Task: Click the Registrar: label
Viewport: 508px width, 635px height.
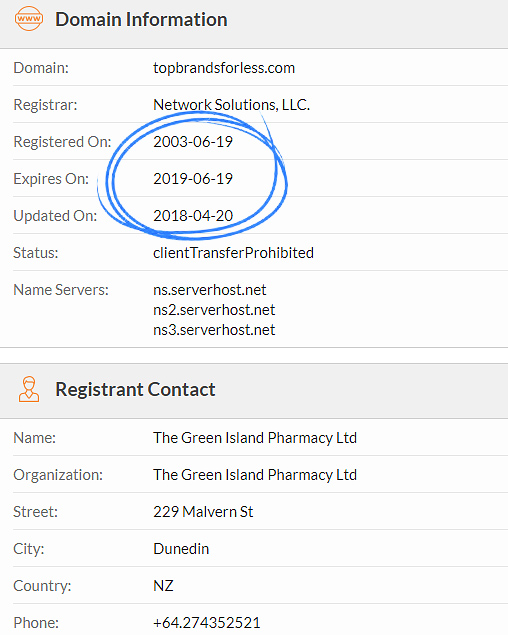Action: (x=45, y=105)
